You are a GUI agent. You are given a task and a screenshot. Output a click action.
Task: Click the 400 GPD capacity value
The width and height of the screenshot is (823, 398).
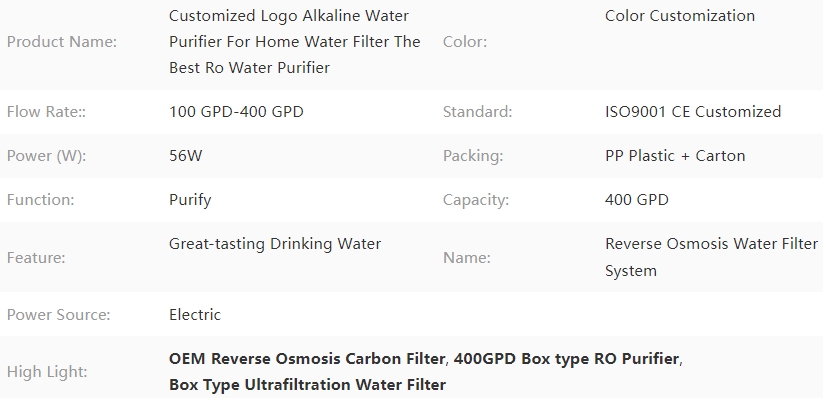[637, 200]
